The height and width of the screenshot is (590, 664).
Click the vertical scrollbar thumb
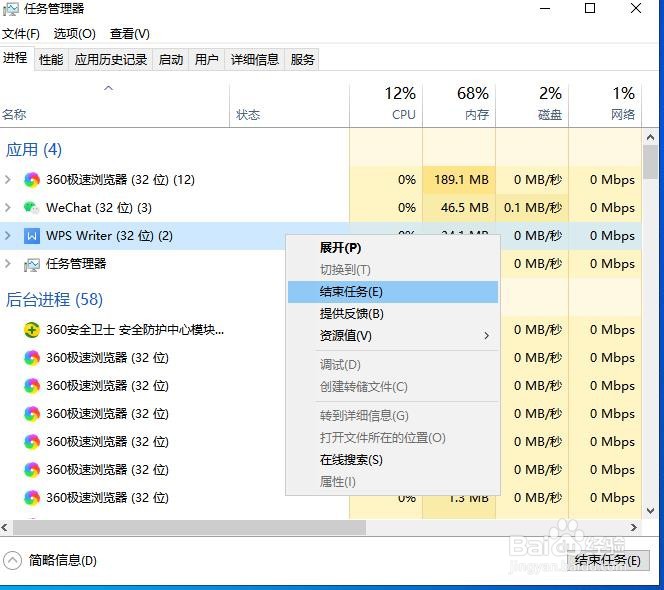(650, 162)
